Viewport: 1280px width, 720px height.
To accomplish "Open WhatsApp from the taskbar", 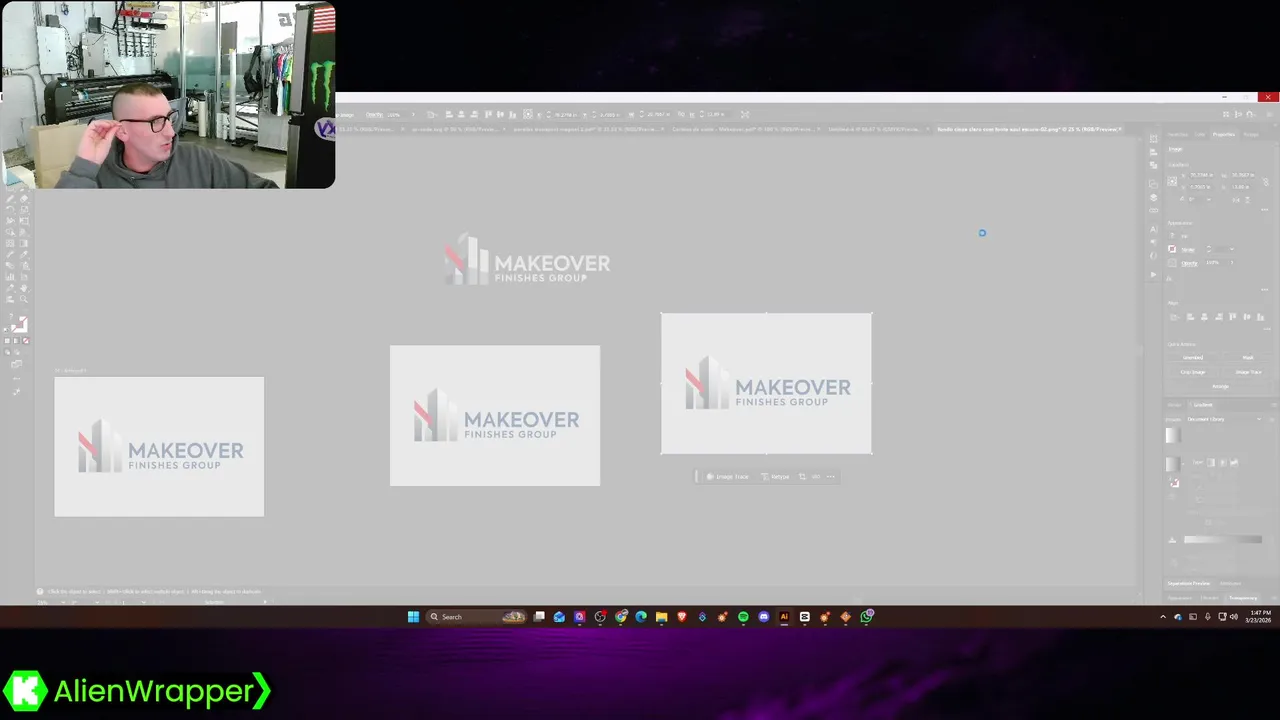I will coord(866,617).
